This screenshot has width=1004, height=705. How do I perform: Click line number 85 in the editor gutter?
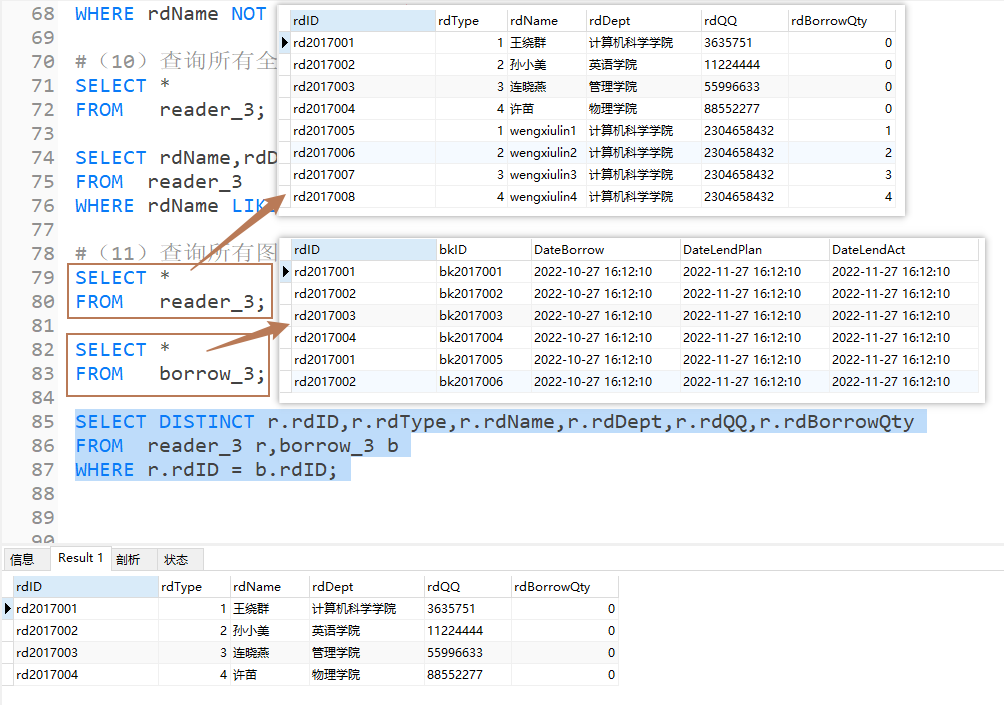point(43,421)
